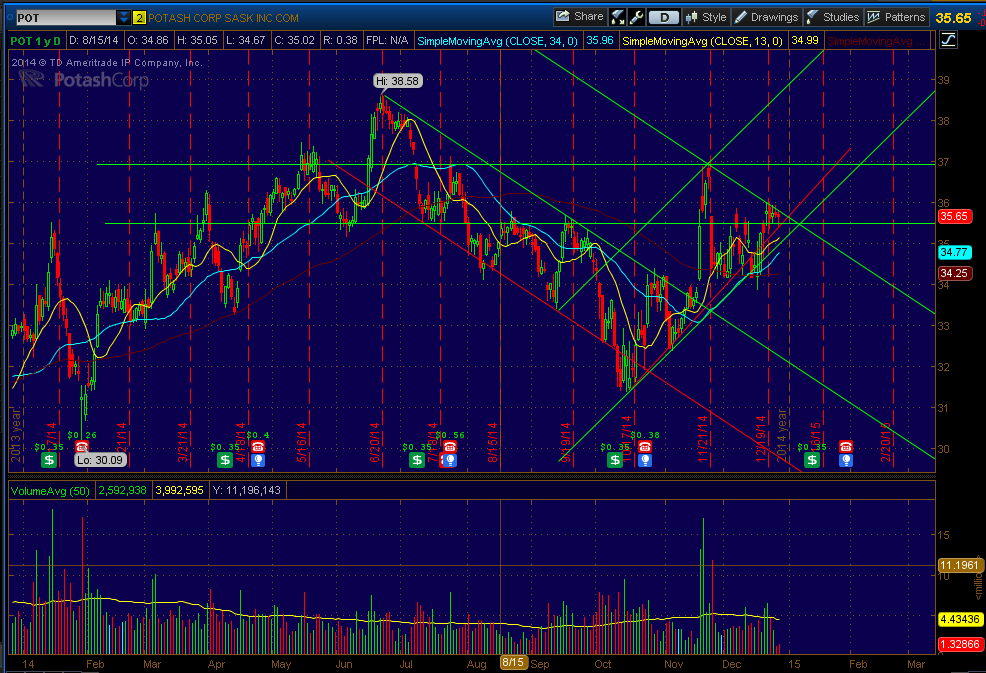Click the O: 34.86 open value

tap(148, 41)
